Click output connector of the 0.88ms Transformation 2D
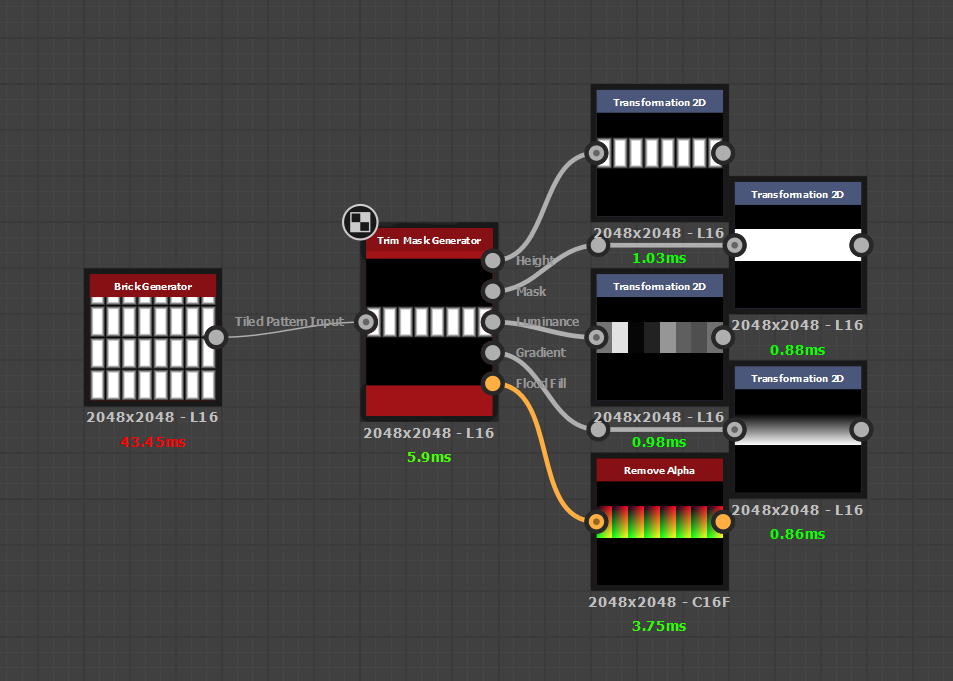 pos(861,245)
